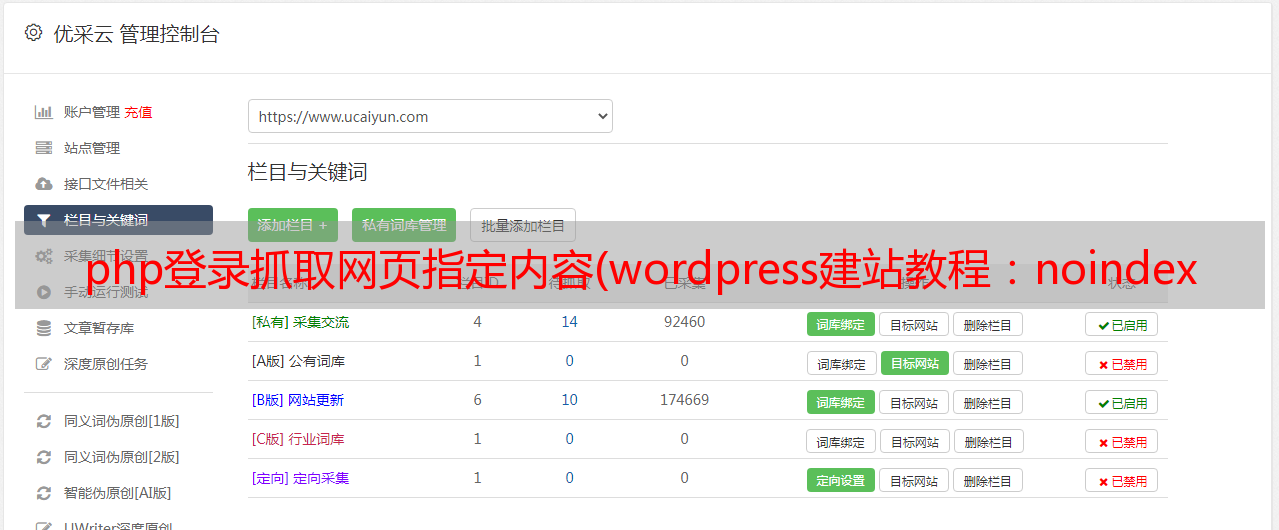This screenshot has height=530, width=1279.
Task: Toggle 已禁用 status for 行业词库
Action: [x=1122, y=441]
